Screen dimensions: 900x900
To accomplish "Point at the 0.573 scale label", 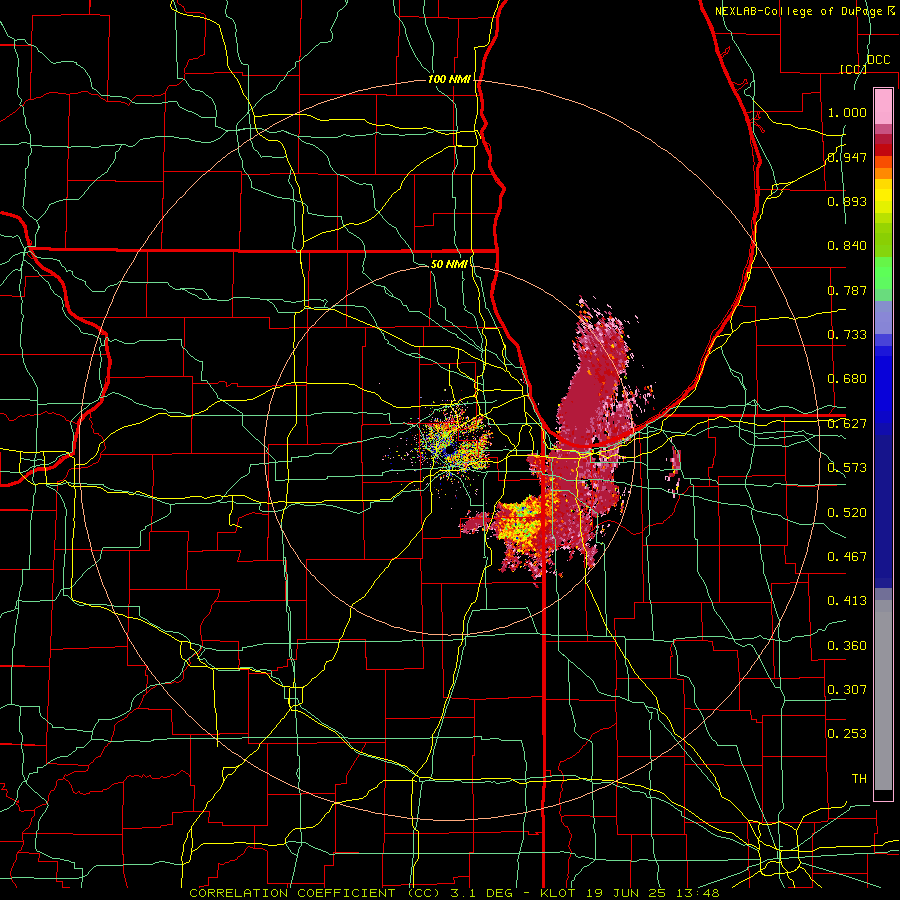I will coord(847,468).
